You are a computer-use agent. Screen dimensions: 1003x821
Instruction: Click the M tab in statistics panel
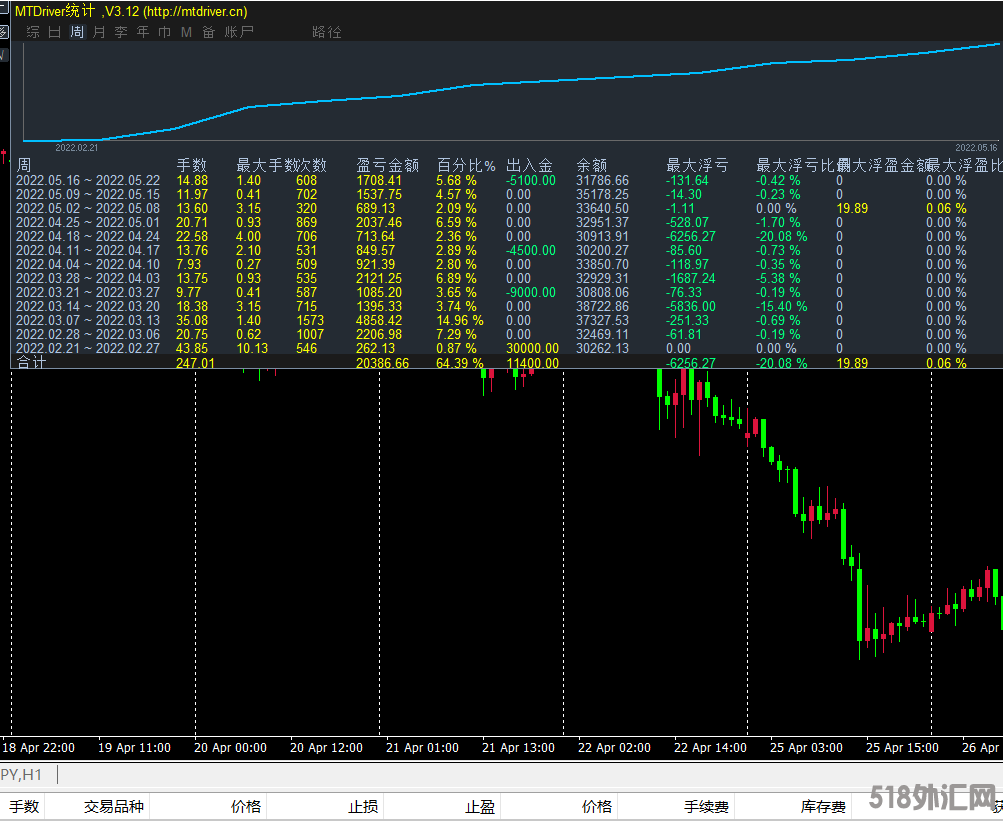[186, 32]
